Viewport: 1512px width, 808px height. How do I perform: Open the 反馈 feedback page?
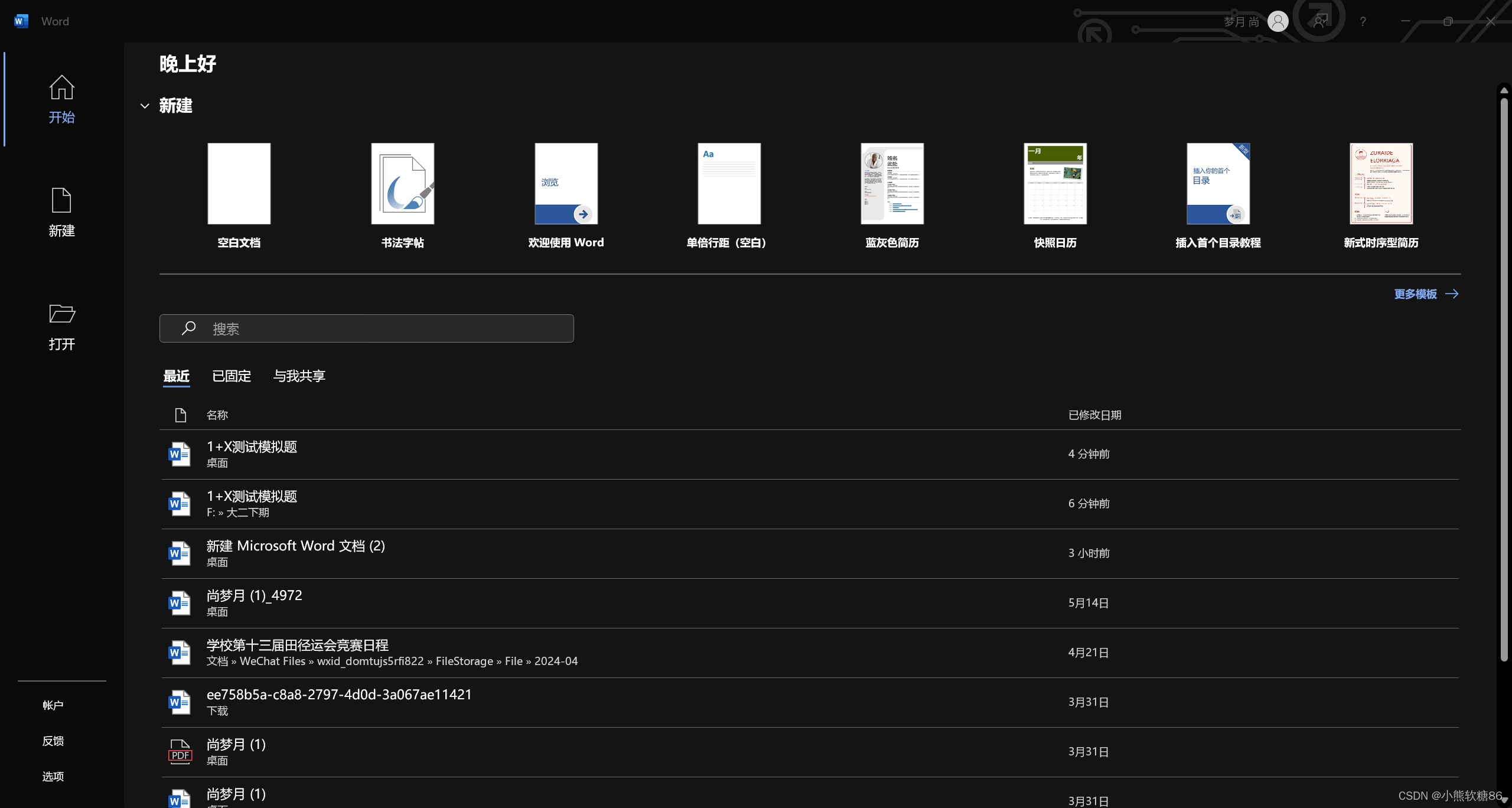(x=53, y=741)
